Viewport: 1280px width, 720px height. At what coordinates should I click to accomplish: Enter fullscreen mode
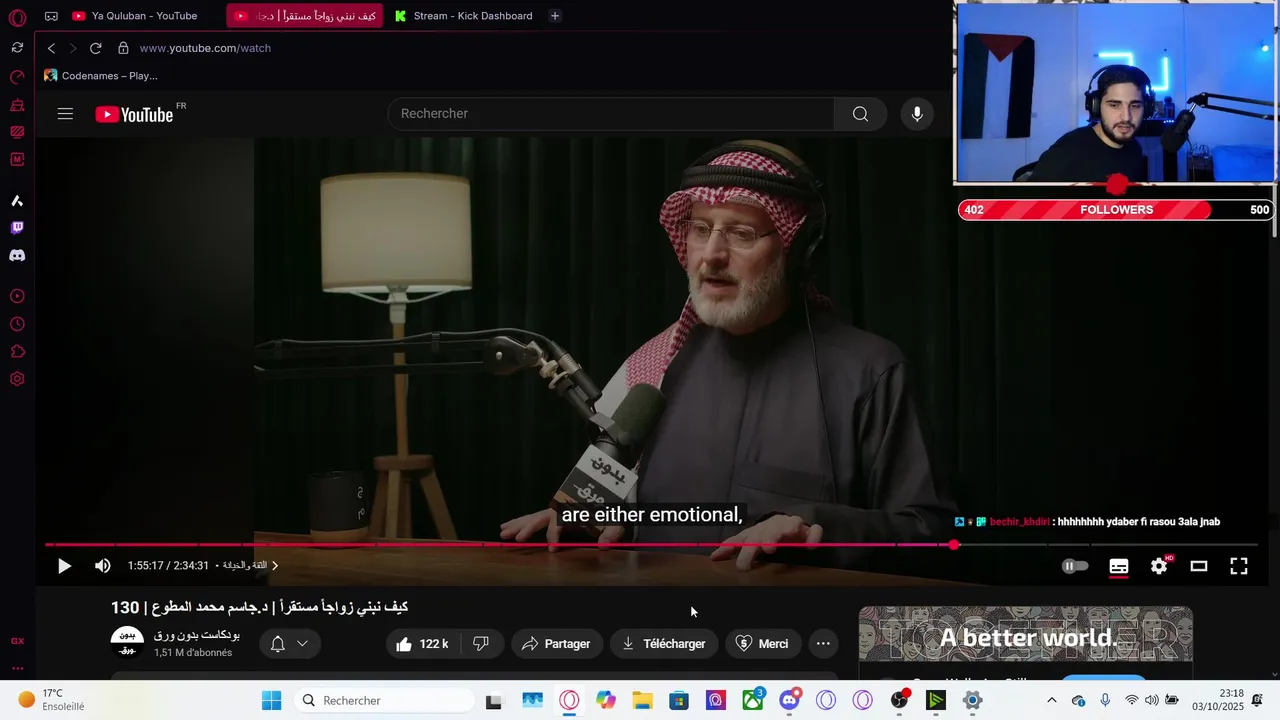click(x=1239, y=566)
